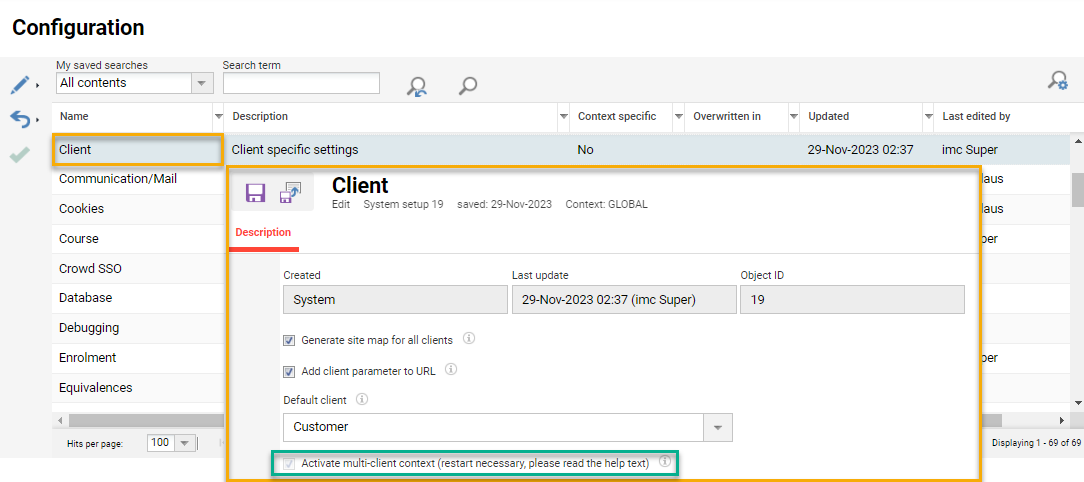This screenshot has width=1084, height=482.
Task: Select the Description tab
Action: (x=263, y=232)
